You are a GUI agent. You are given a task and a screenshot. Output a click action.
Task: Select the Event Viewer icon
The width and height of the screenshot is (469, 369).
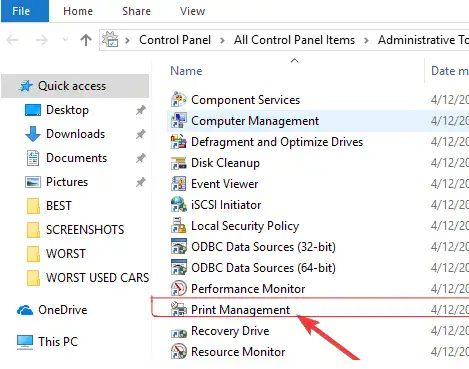(179, 184)
